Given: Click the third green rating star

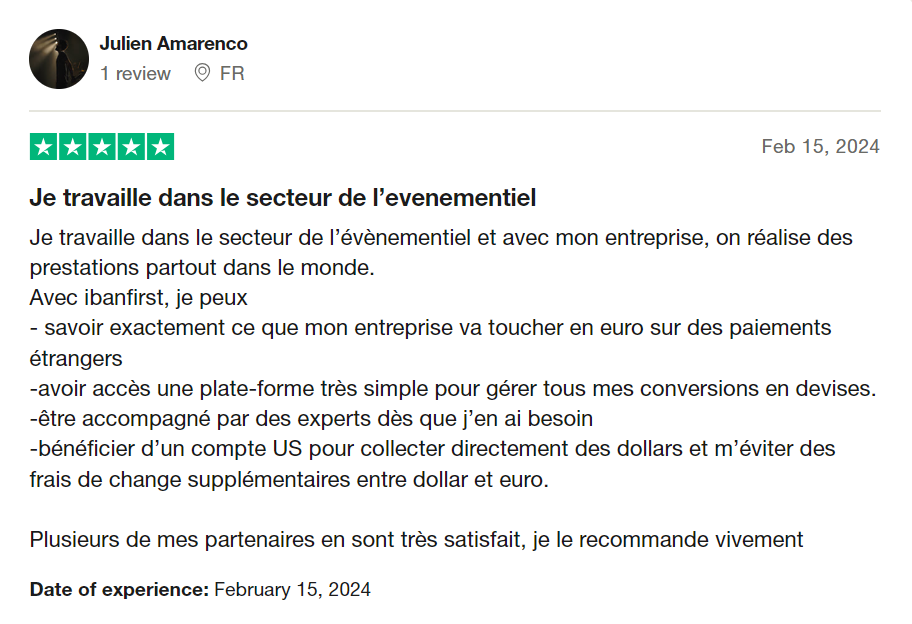Looking at the screenshot, I should coord(102,147).
